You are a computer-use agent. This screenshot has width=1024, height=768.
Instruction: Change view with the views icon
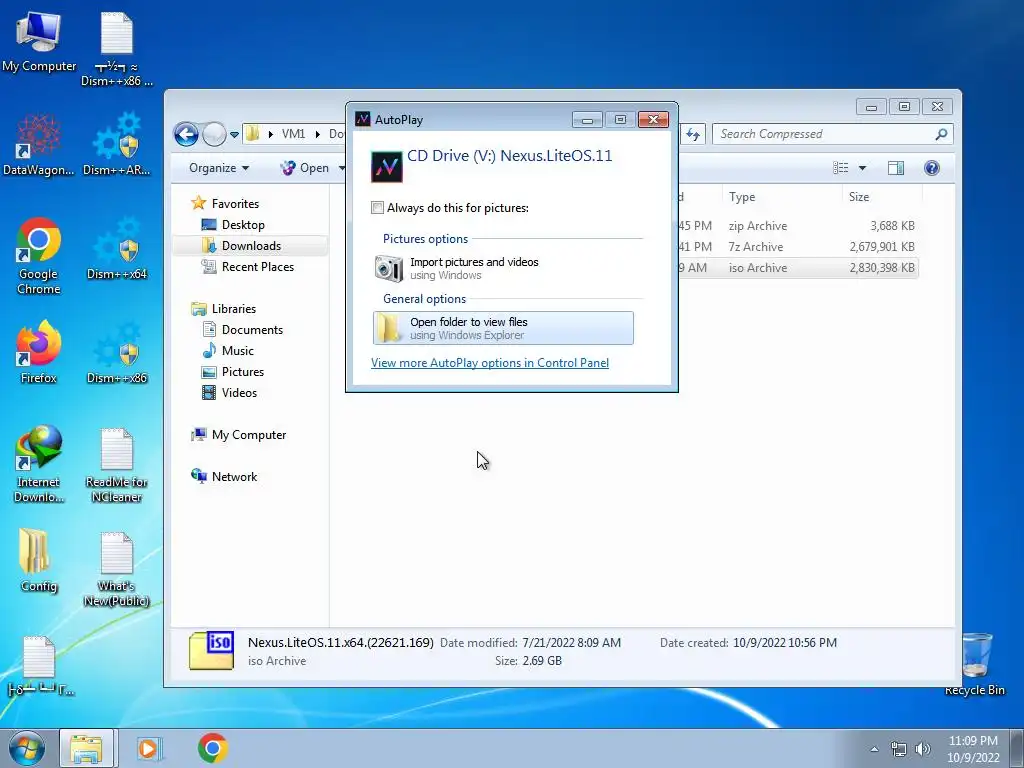(x=840, y=168)
